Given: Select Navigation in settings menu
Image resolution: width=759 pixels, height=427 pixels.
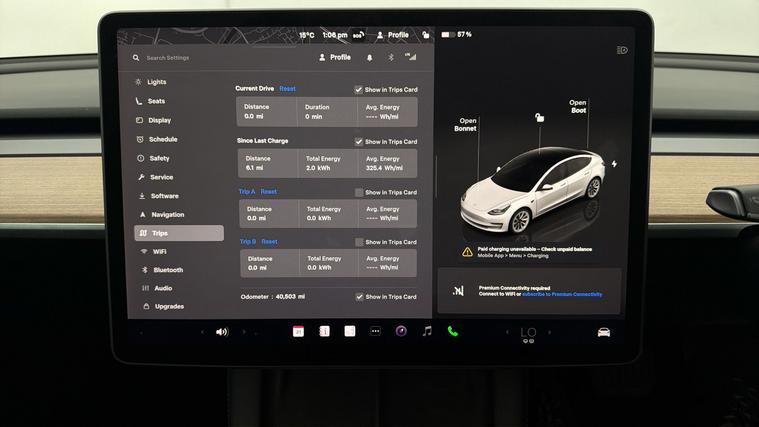Looking at the screenshot, I should tap(167, 214).
